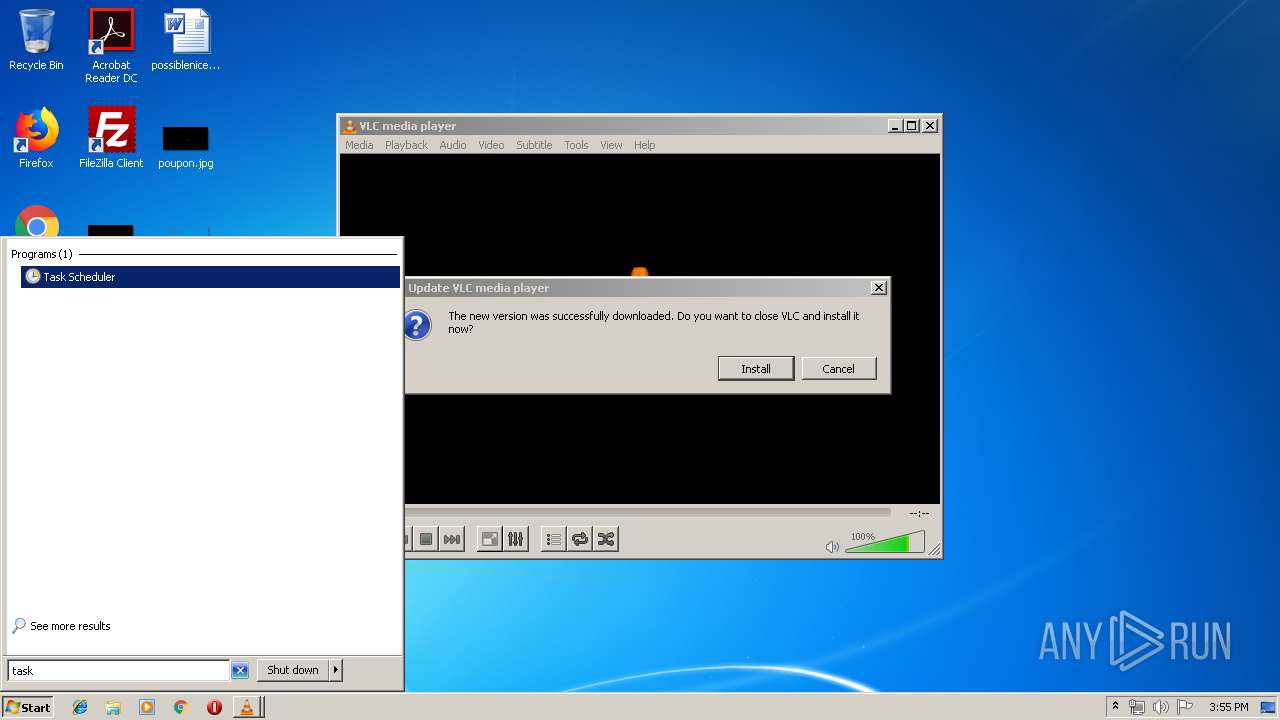This screenshot has width=1280, height=720.
Task: Click the Start menu search field
Action: [118, 670]
